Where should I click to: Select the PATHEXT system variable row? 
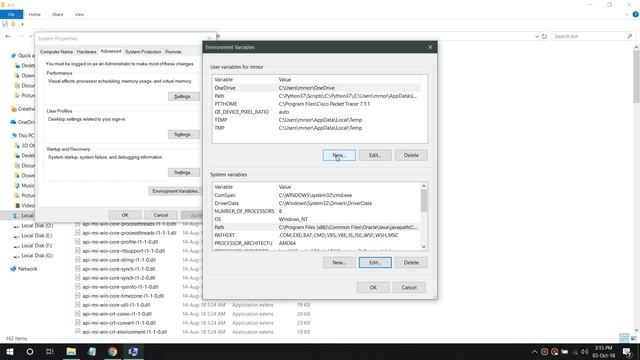point(316,235)
